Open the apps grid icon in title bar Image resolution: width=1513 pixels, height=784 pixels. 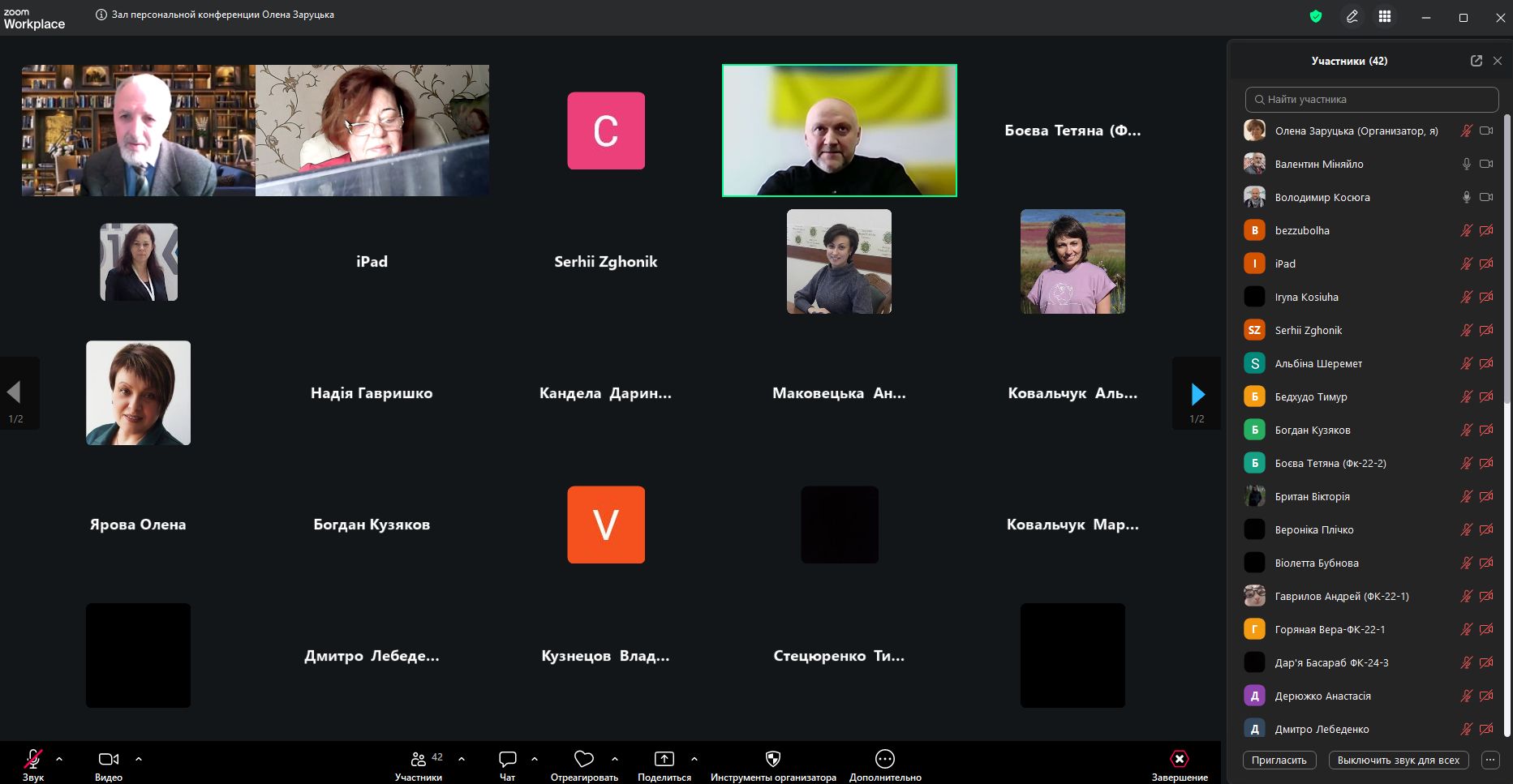1385,17
